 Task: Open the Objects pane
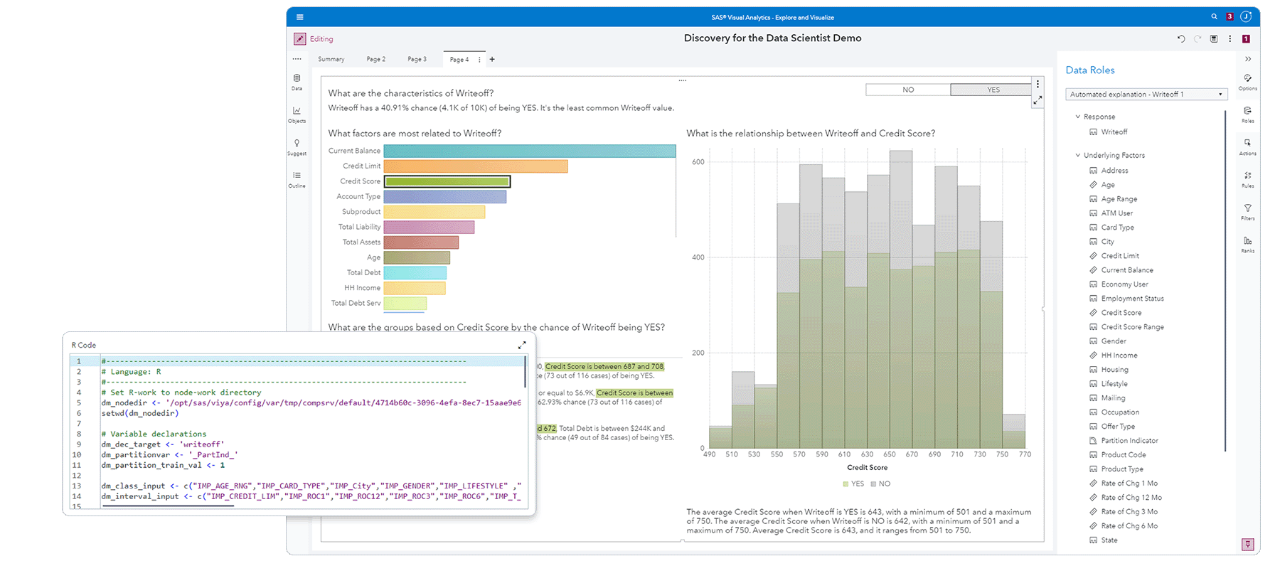click(x=297, y=115)
